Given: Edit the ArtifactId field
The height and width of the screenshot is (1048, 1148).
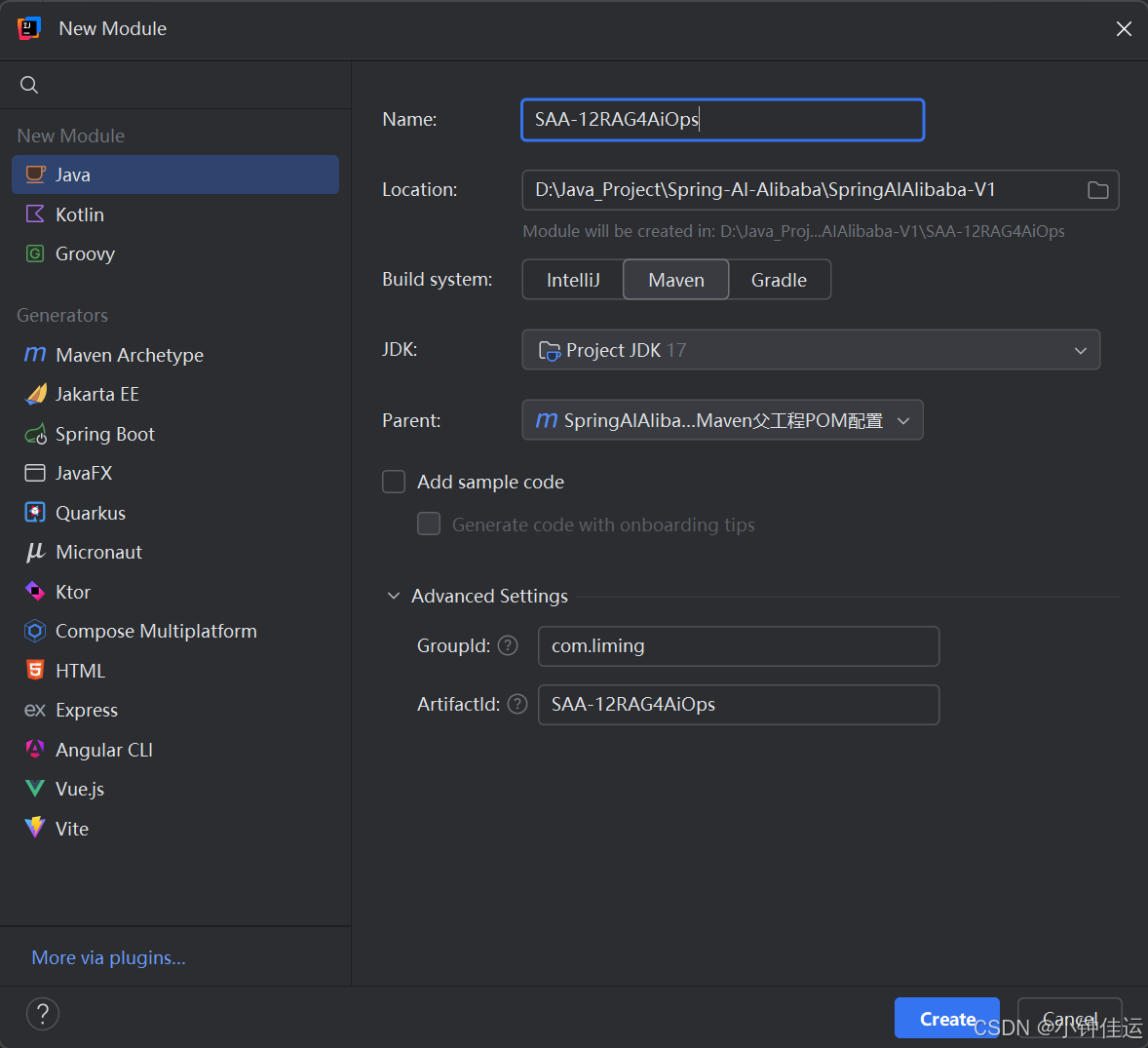Looking at the screenshot, I should point(738,705).
